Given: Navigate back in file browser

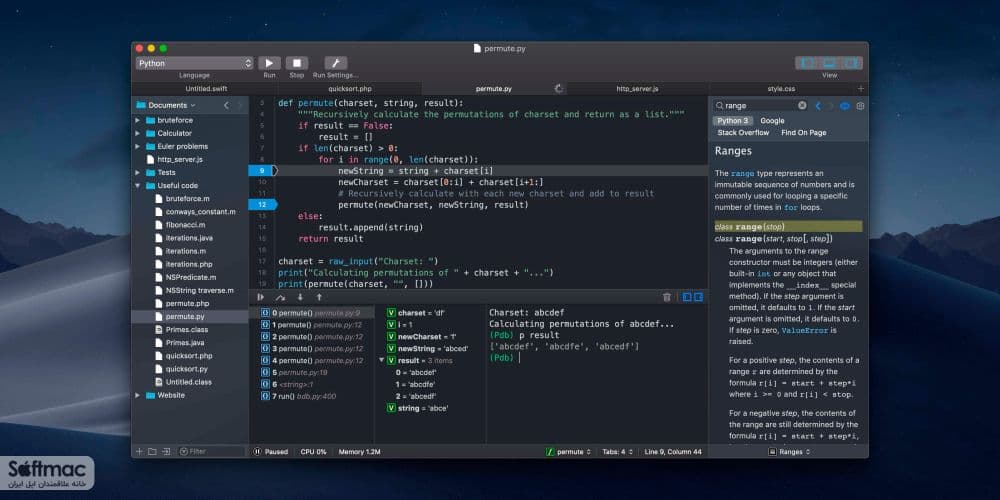Looking at the screenshot, I should (226, 105).
